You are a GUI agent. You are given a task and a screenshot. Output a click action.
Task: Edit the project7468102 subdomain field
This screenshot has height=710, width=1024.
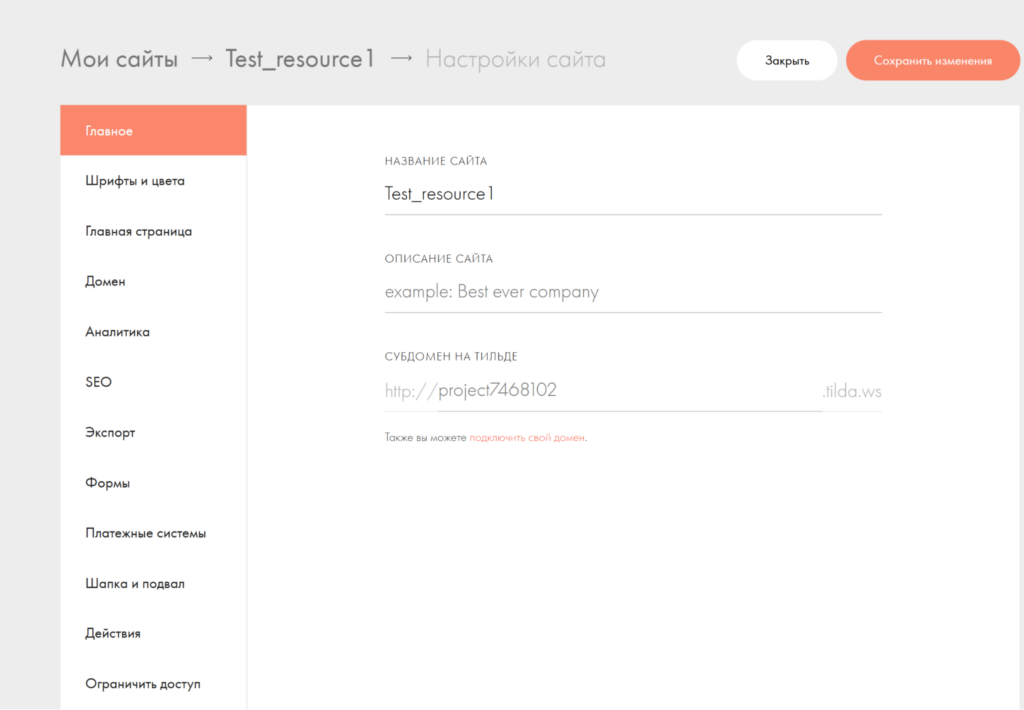click(x=628, y=390)
